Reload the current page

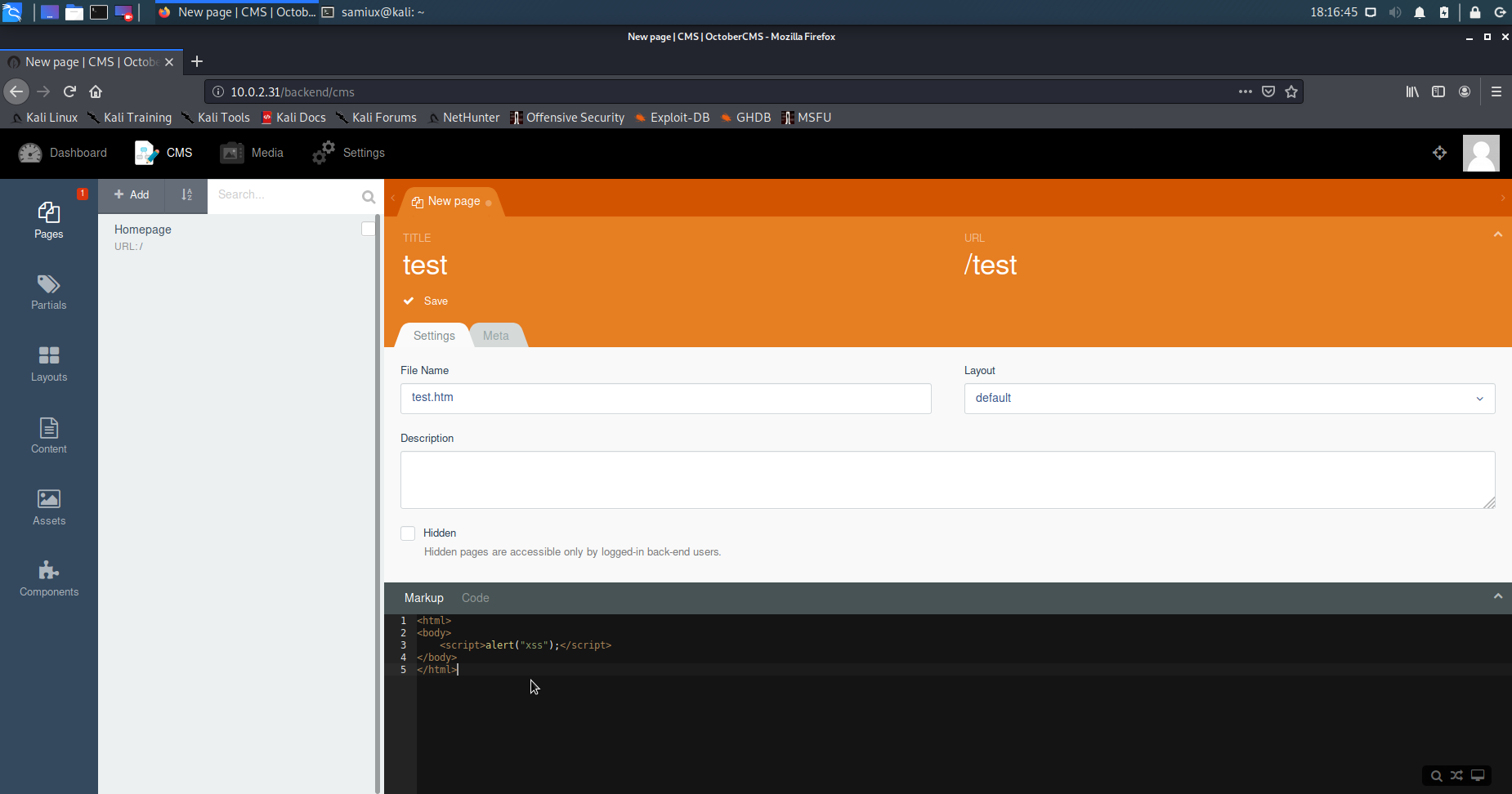point(69,91)
